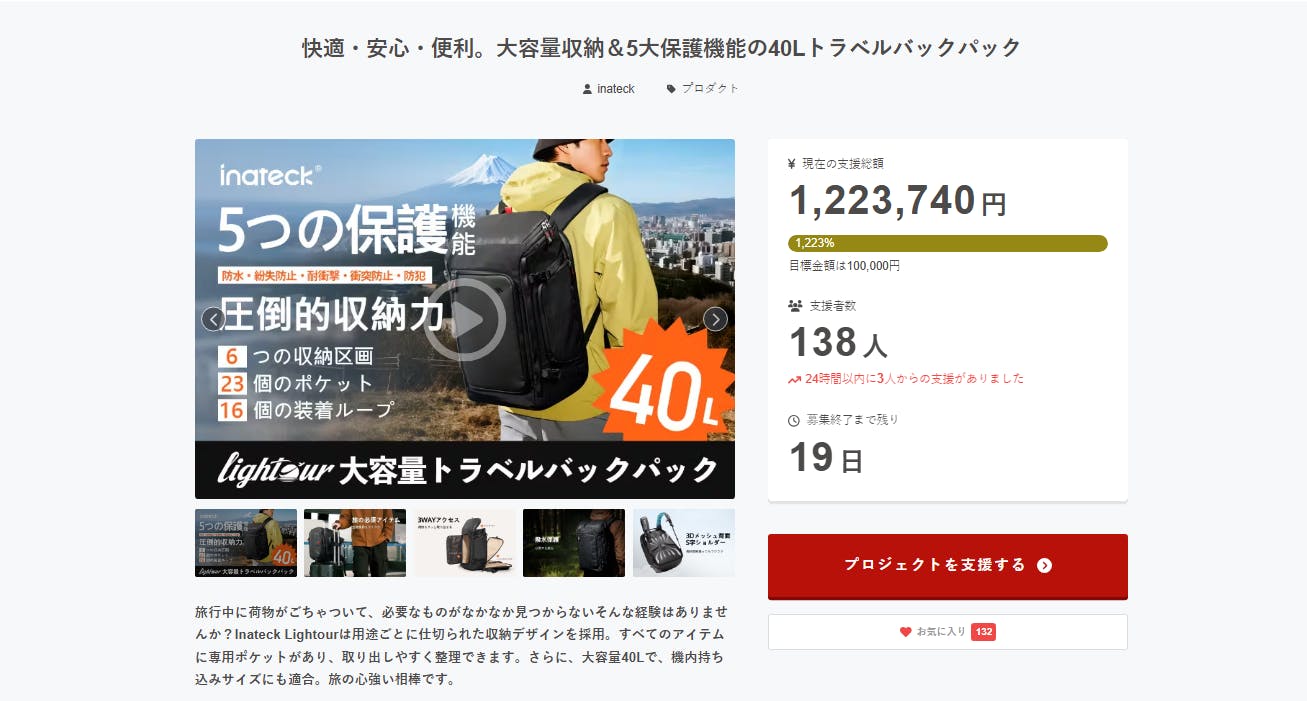Click the 1,223% funding progress bar
The image size is (1307, 701).
[x=948, y=243]
